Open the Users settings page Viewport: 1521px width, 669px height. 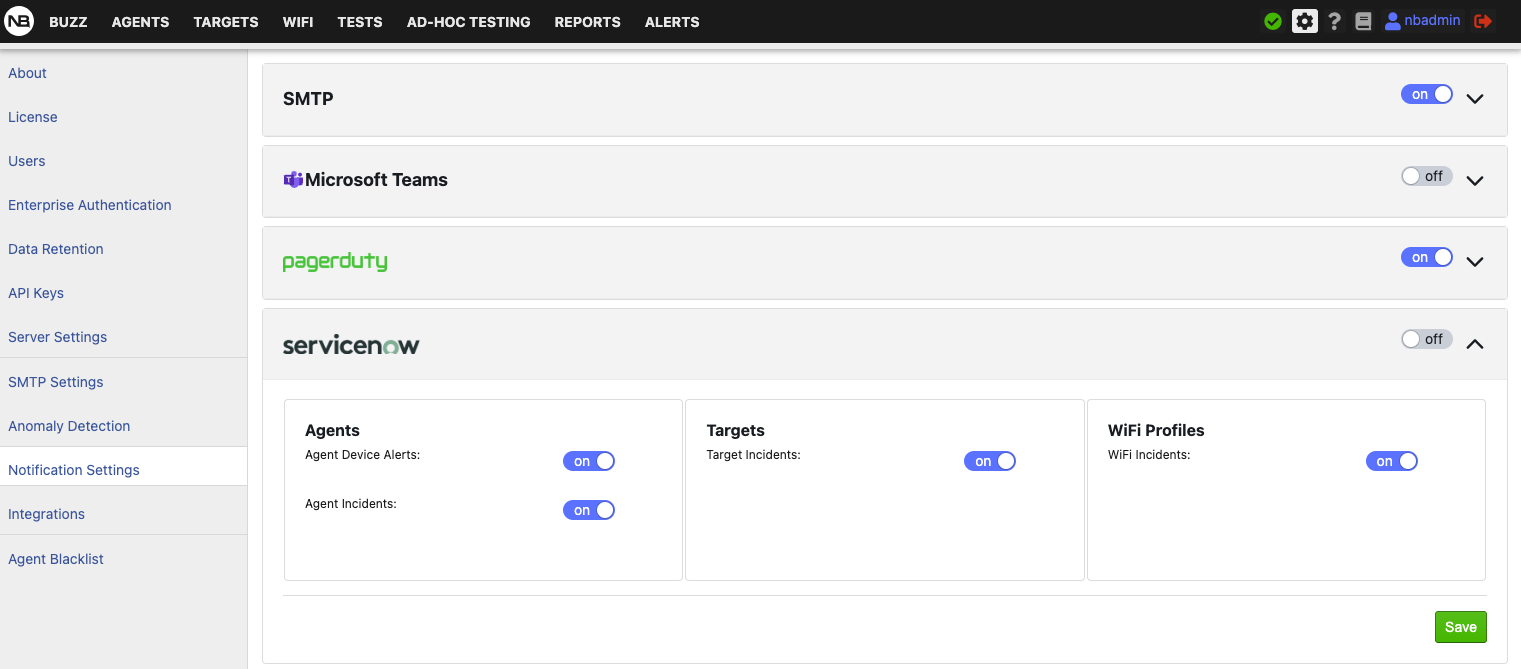27,161
